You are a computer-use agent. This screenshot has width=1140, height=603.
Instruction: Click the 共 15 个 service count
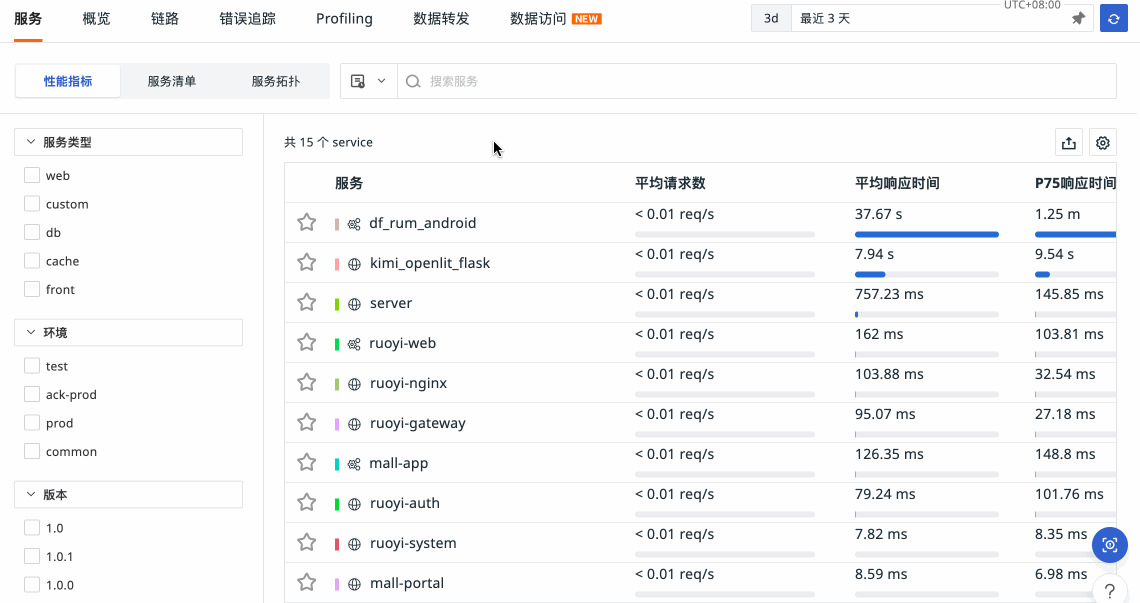328,143
